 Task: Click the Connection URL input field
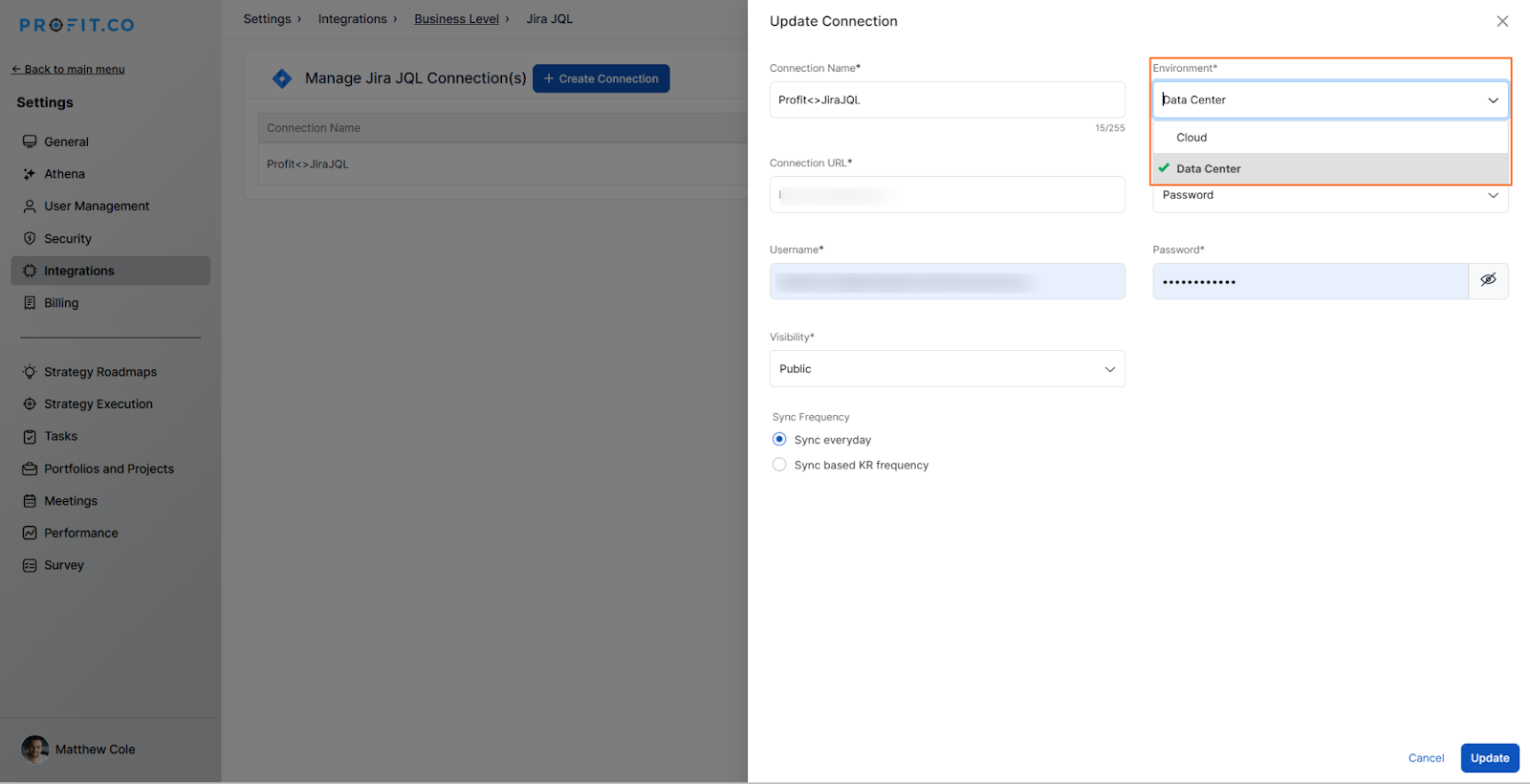click(x=947, y=194)
